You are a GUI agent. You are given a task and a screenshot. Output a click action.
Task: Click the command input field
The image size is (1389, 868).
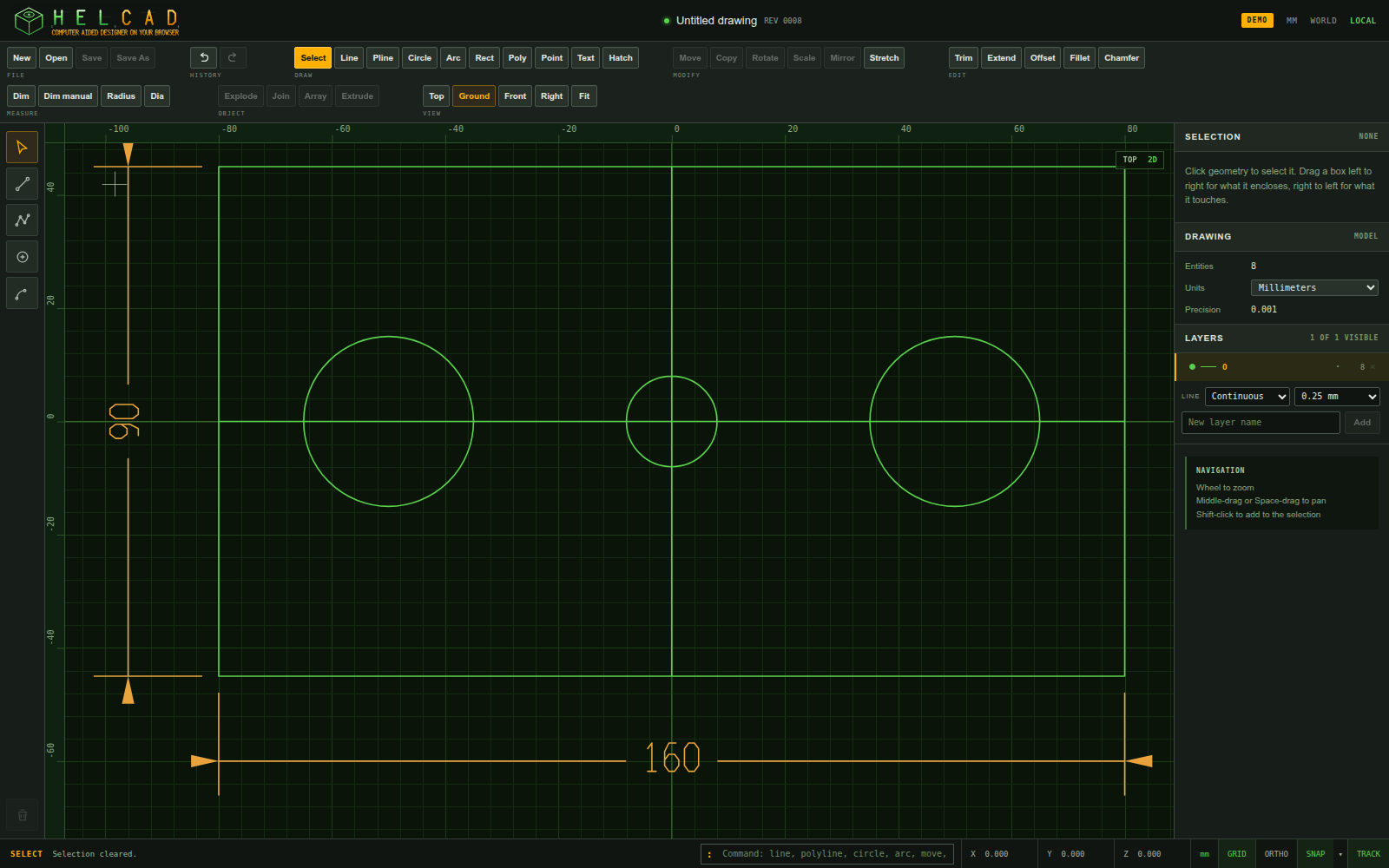point(827,854)
